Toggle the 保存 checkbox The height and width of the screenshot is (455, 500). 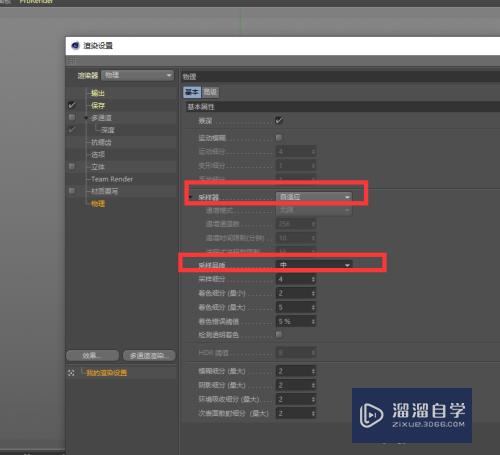tap(72, 105)
